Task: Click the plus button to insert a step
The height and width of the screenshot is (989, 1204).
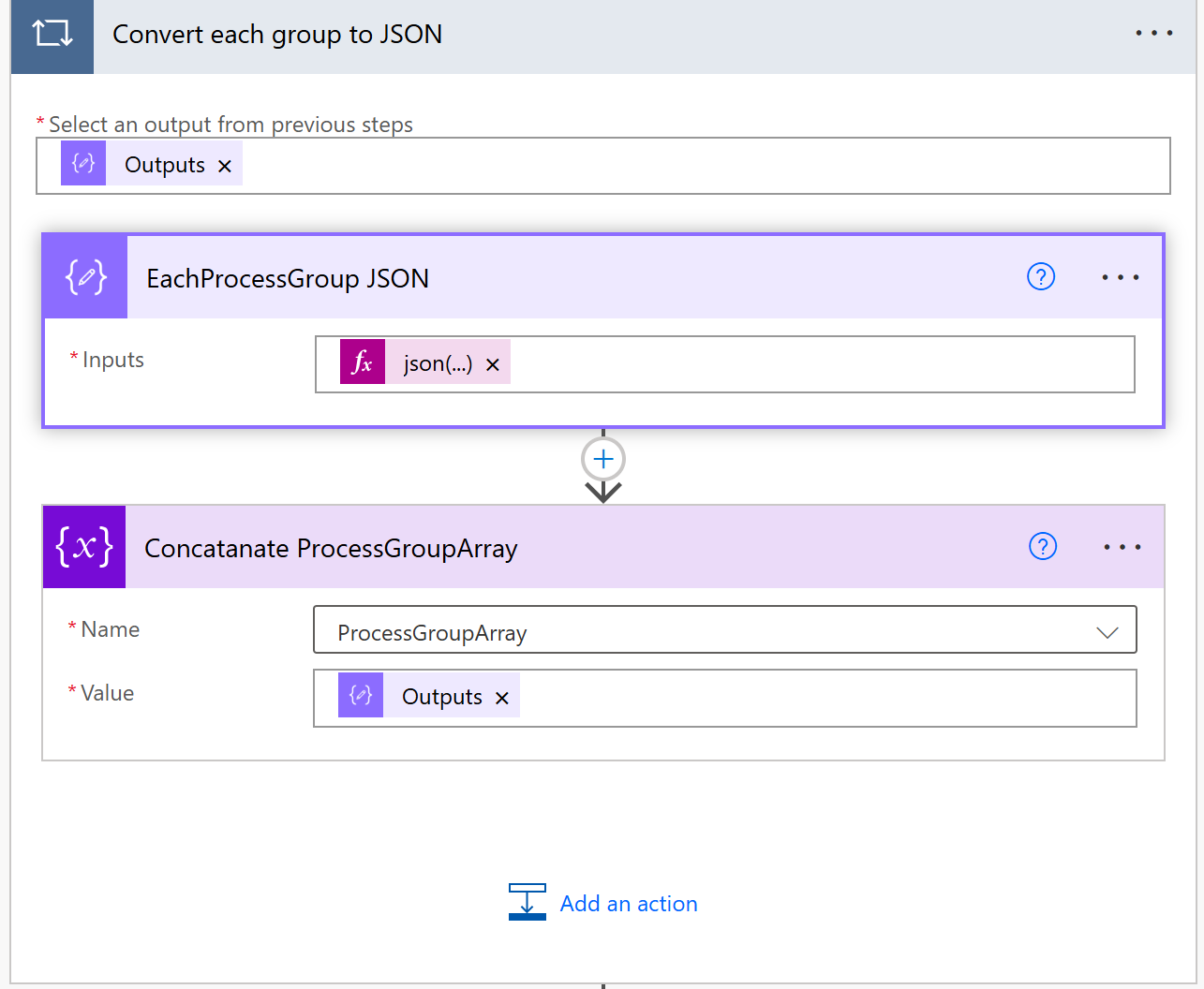Action: coord(602,459)
